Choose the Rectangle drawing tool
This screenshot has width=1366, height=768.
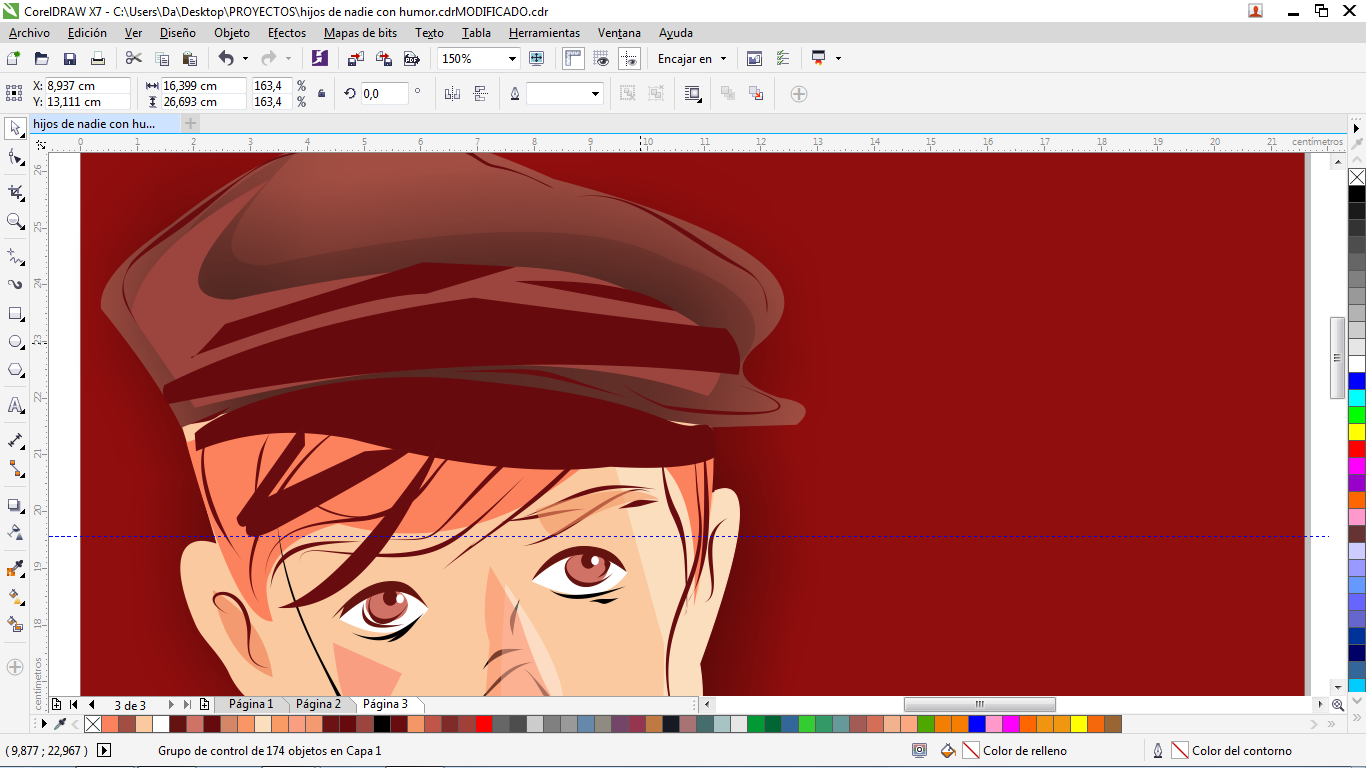[x=15, y=313]
